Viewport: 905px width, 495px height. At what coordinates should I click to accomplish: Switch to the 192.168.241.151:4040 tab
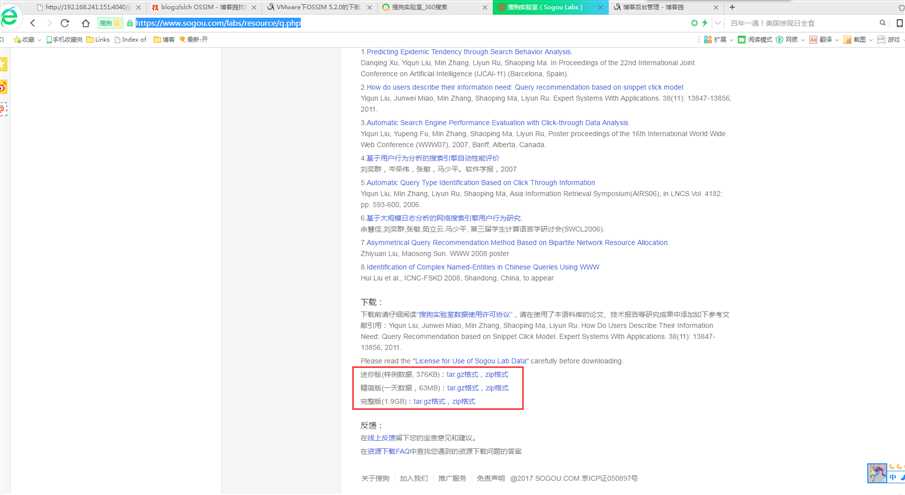tap(87, 8)
